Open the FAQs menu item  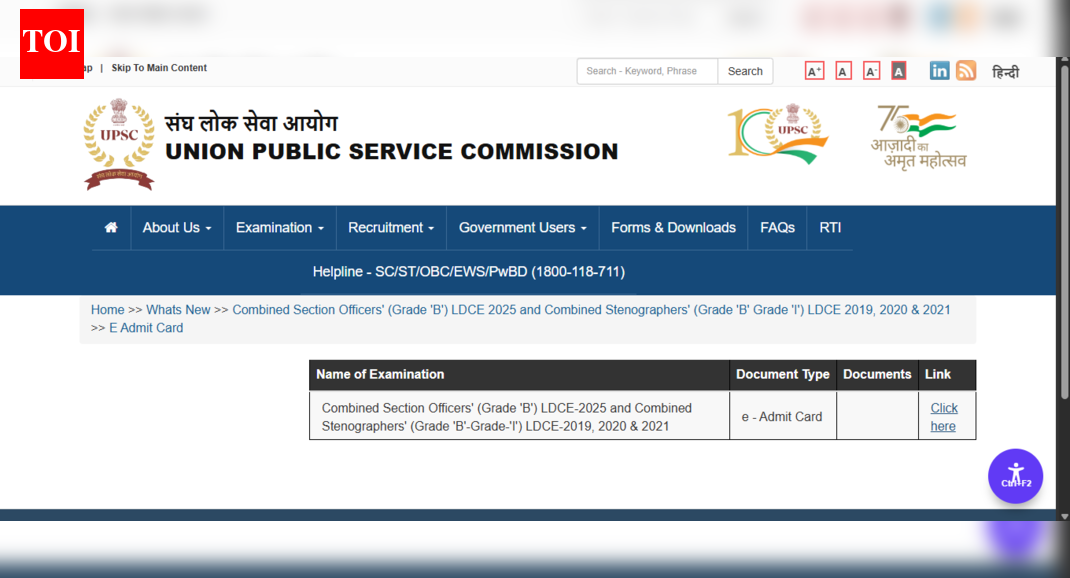776,227
